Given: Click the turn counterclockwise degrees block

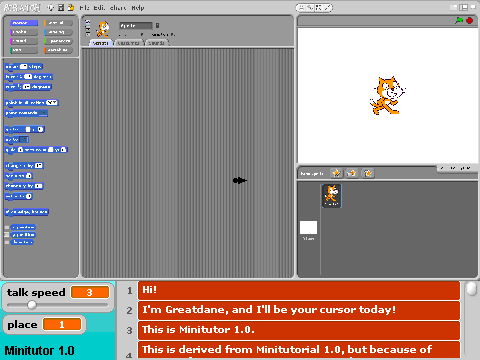Looking at the screenshot, I should pos(28,87).
